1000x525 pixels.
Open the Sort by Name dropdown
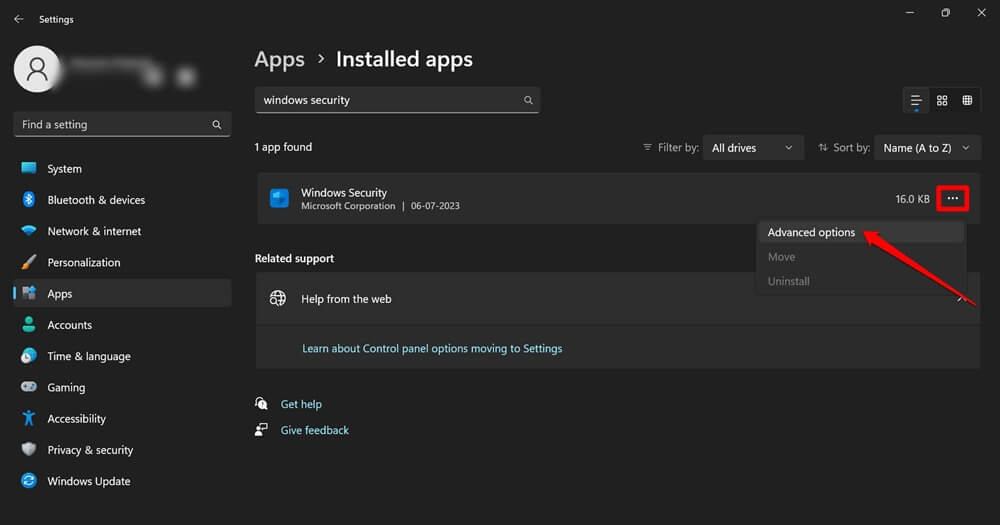click(927, 148)
